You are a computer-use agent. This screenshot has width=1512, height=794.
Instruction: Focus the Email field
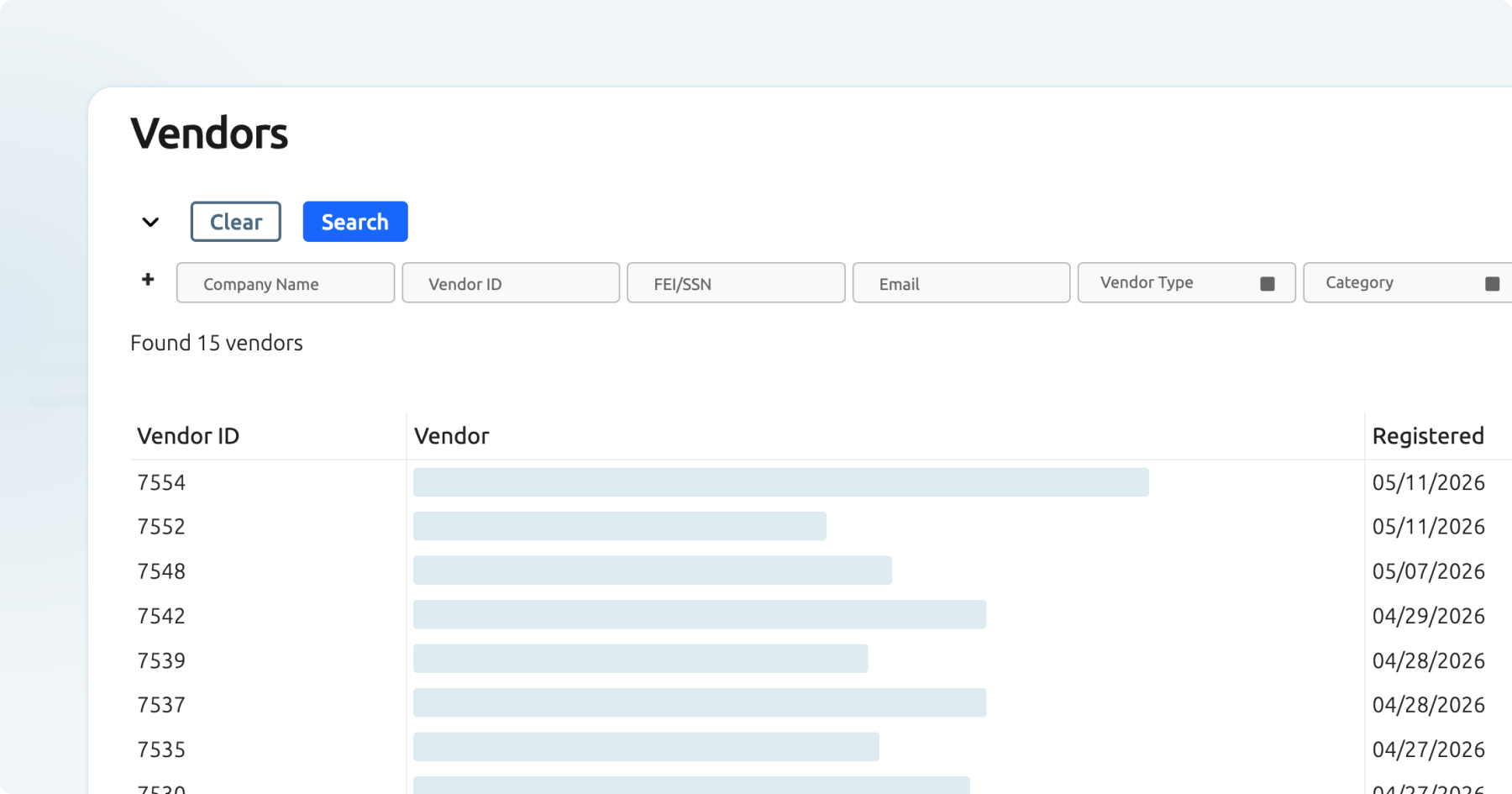[961, 283]
